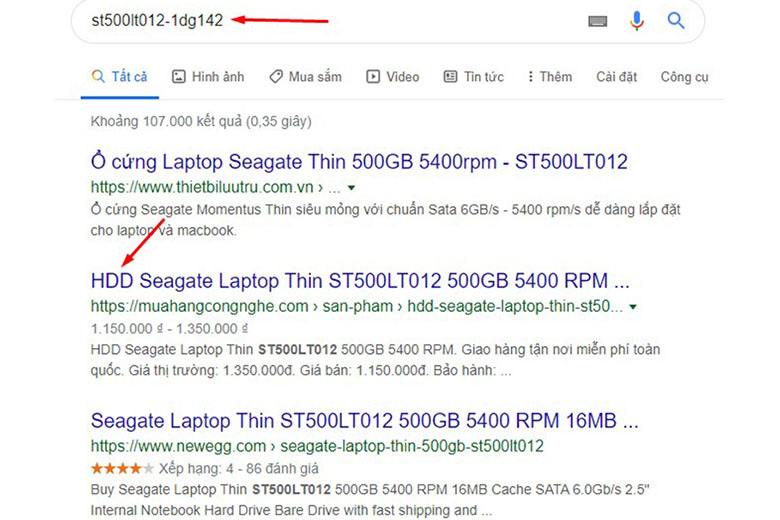Image resolution: width=780 pixels, height=520 pixels.
Task: Activate voice search microphone icon
Action: tap(637, 20)
